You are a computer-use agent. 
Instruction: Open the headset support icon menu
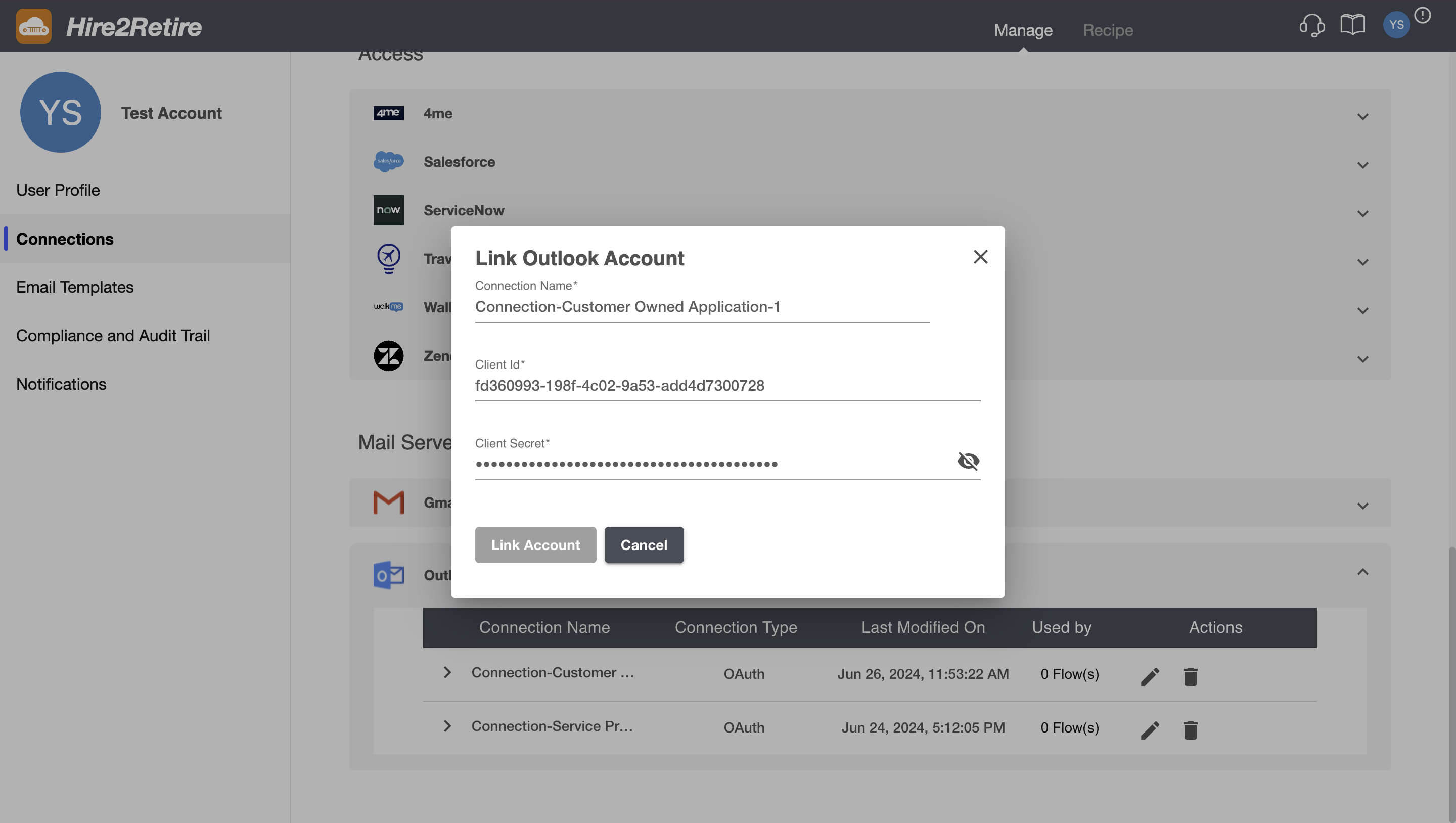pos(1312,26)
